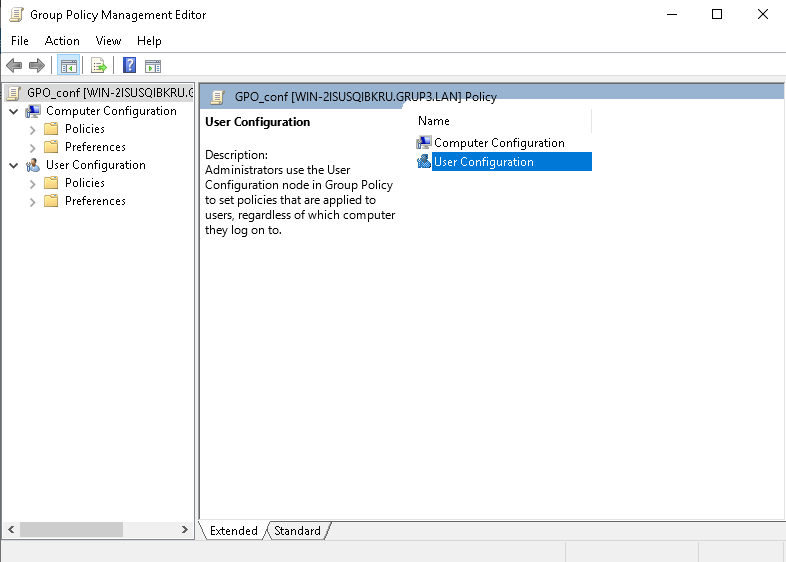Select the GPO_conf root node in tree
The image size is (786, 562).
[100, 93]
